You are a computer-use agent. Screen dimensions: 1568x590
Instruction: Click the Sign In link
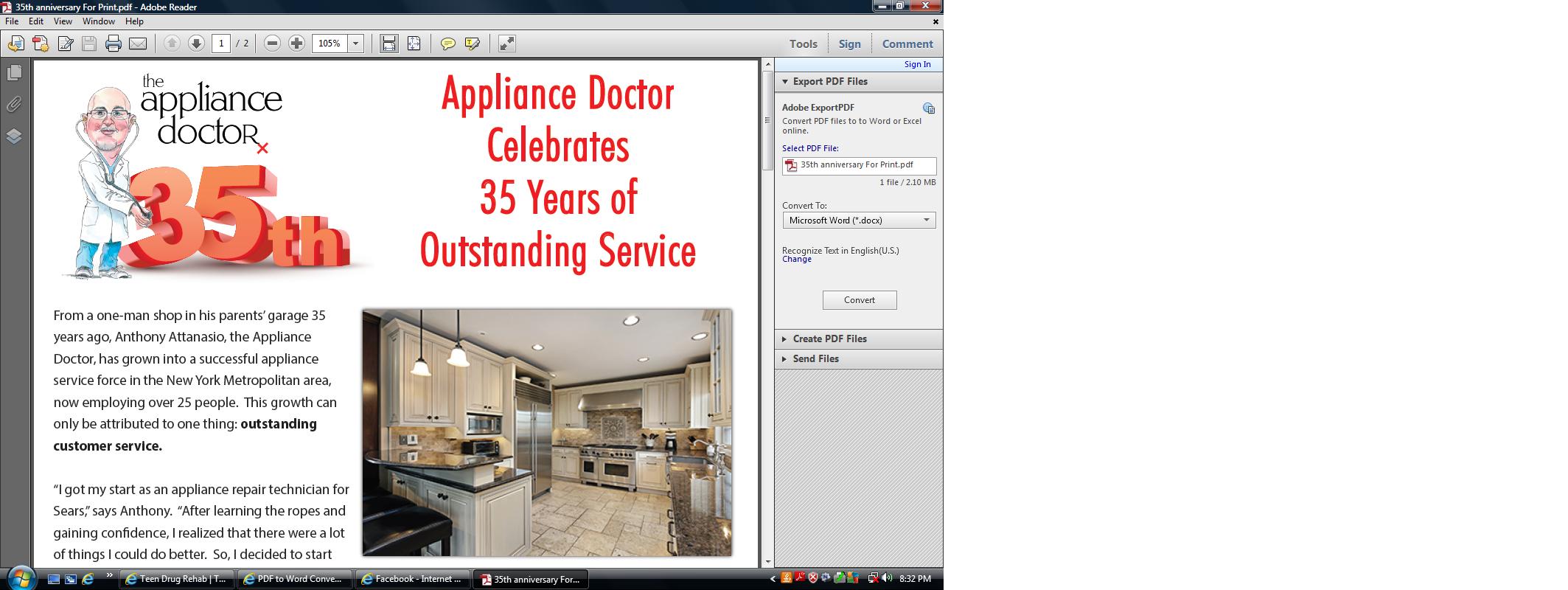point(918,64)
